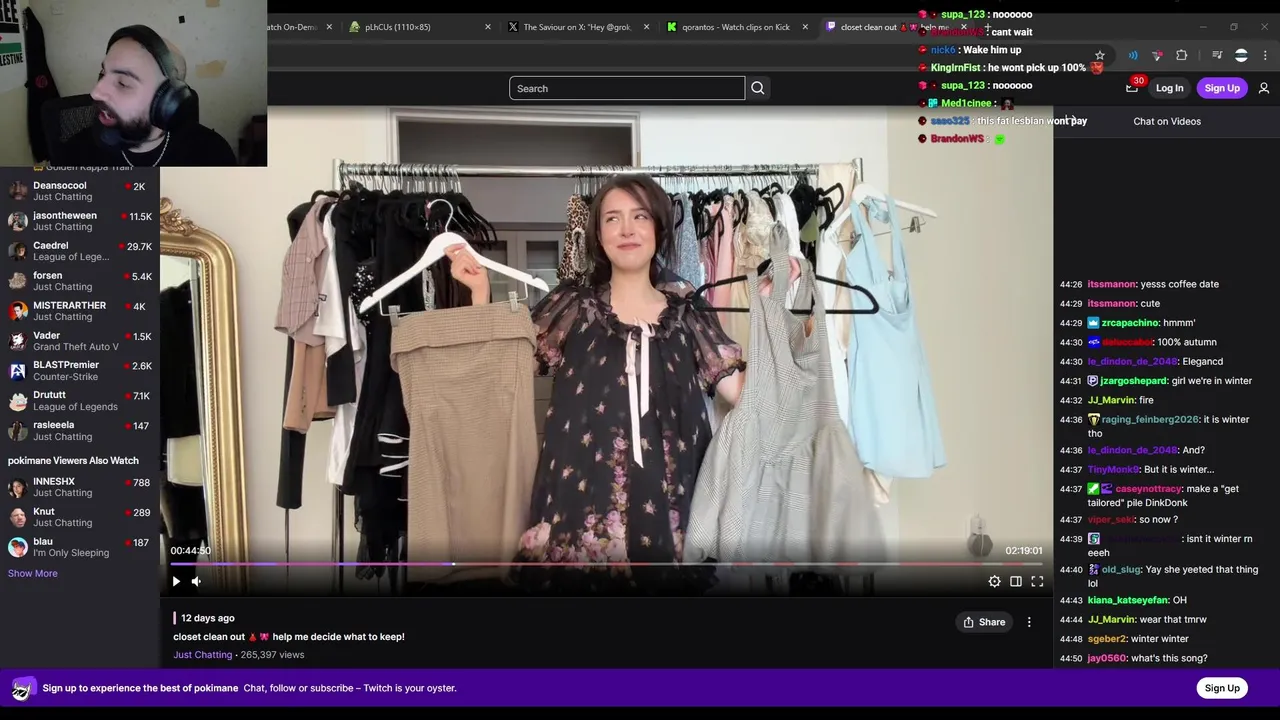Viewport: 1280px width, 720px height.
Task: Open the video player settings gear
Action: pos(994,581)
